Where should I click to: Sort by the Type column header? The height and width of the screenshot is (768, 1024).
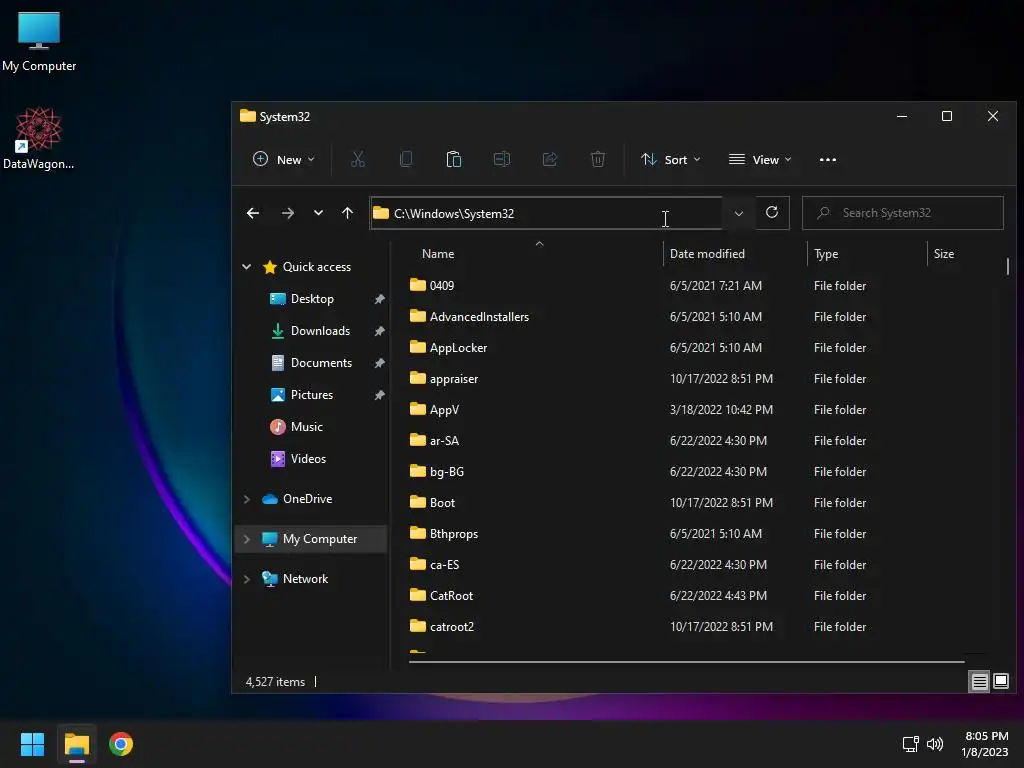(867, 254)
